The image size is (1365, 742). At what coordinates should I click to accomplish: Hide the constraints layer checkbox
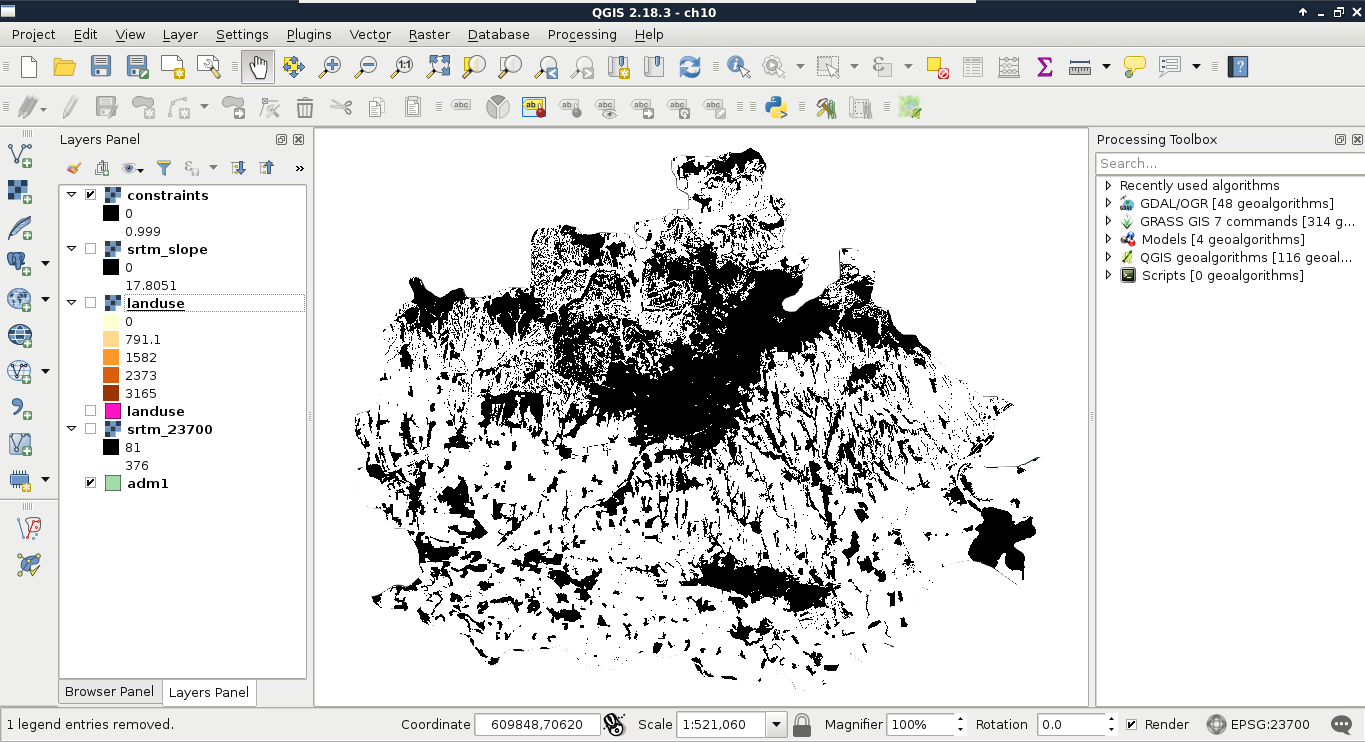click(x=91, y=195)
